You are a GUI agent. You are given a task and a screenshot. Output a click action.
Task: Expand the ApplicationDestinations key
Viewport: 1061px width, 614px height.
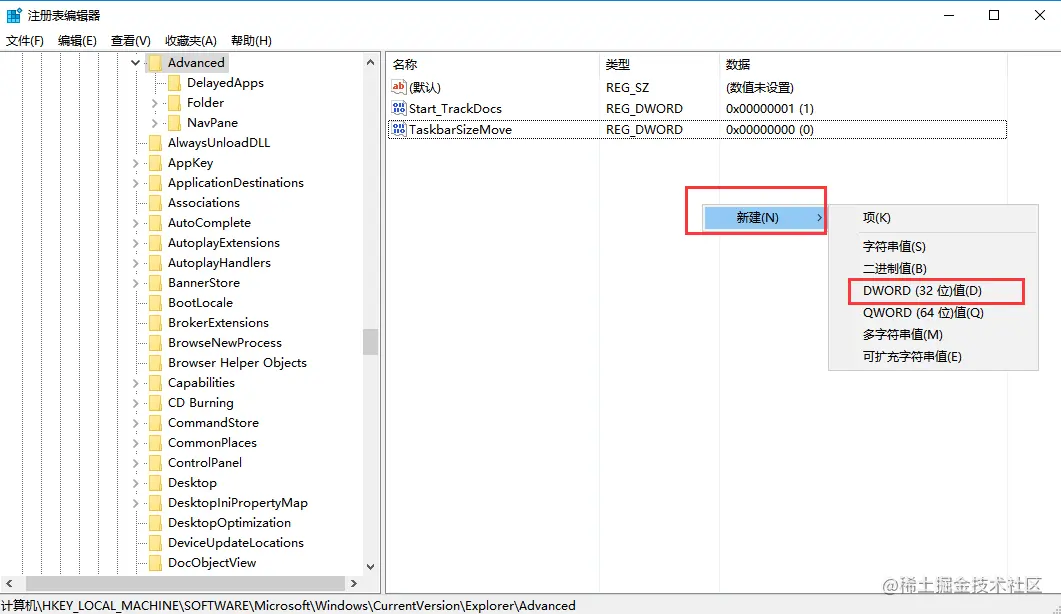[135, 183]
